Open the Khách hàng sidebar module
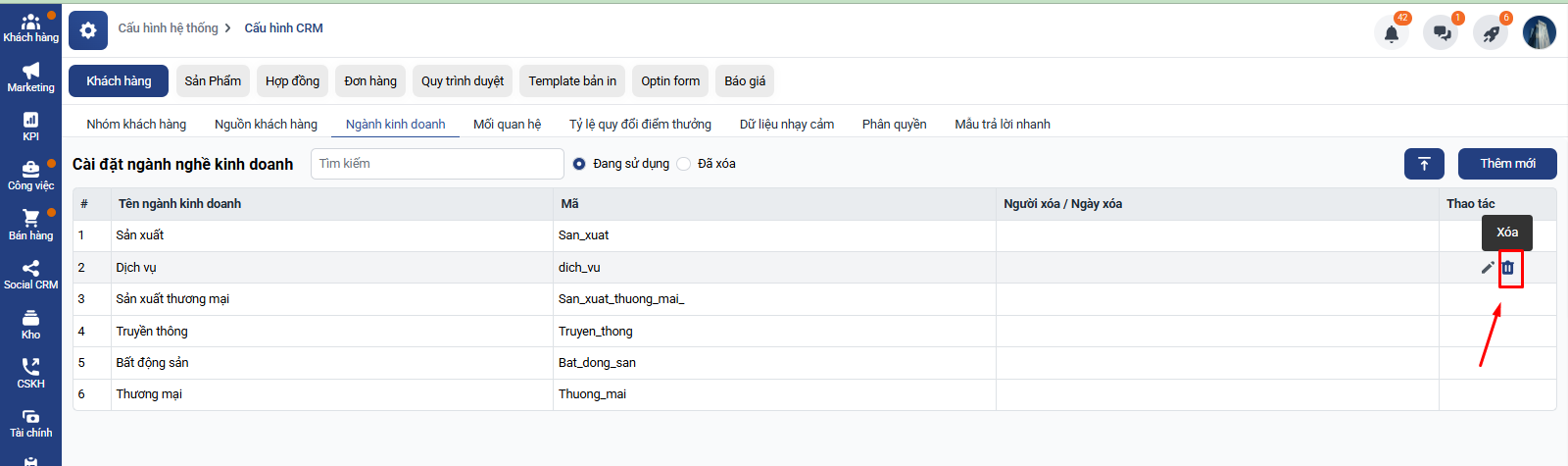Viewport: 1568px width, 466px height. click(30, 27)
